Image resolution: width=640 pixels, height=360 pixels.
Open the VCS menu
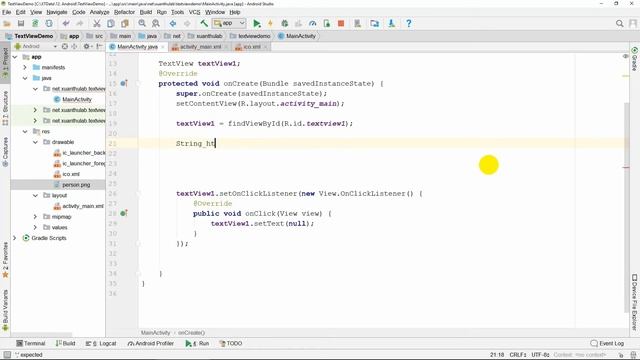194,12
